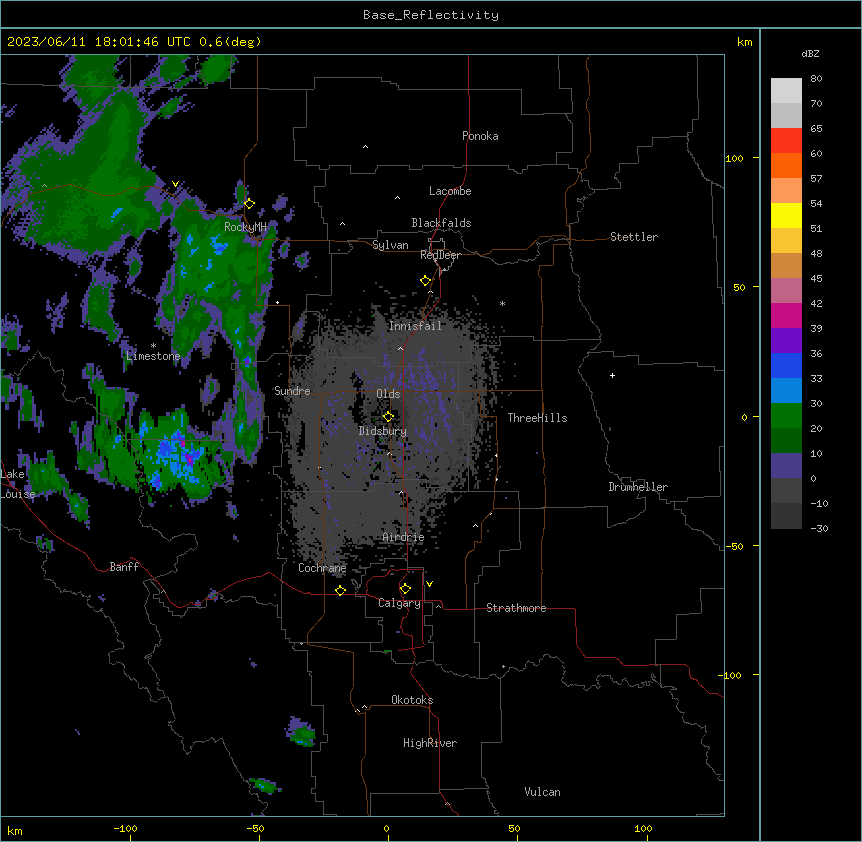This screenshot has width=862, height=842.
Task: Click the white asterisk east of Innisfail
Action: [502, 303]
